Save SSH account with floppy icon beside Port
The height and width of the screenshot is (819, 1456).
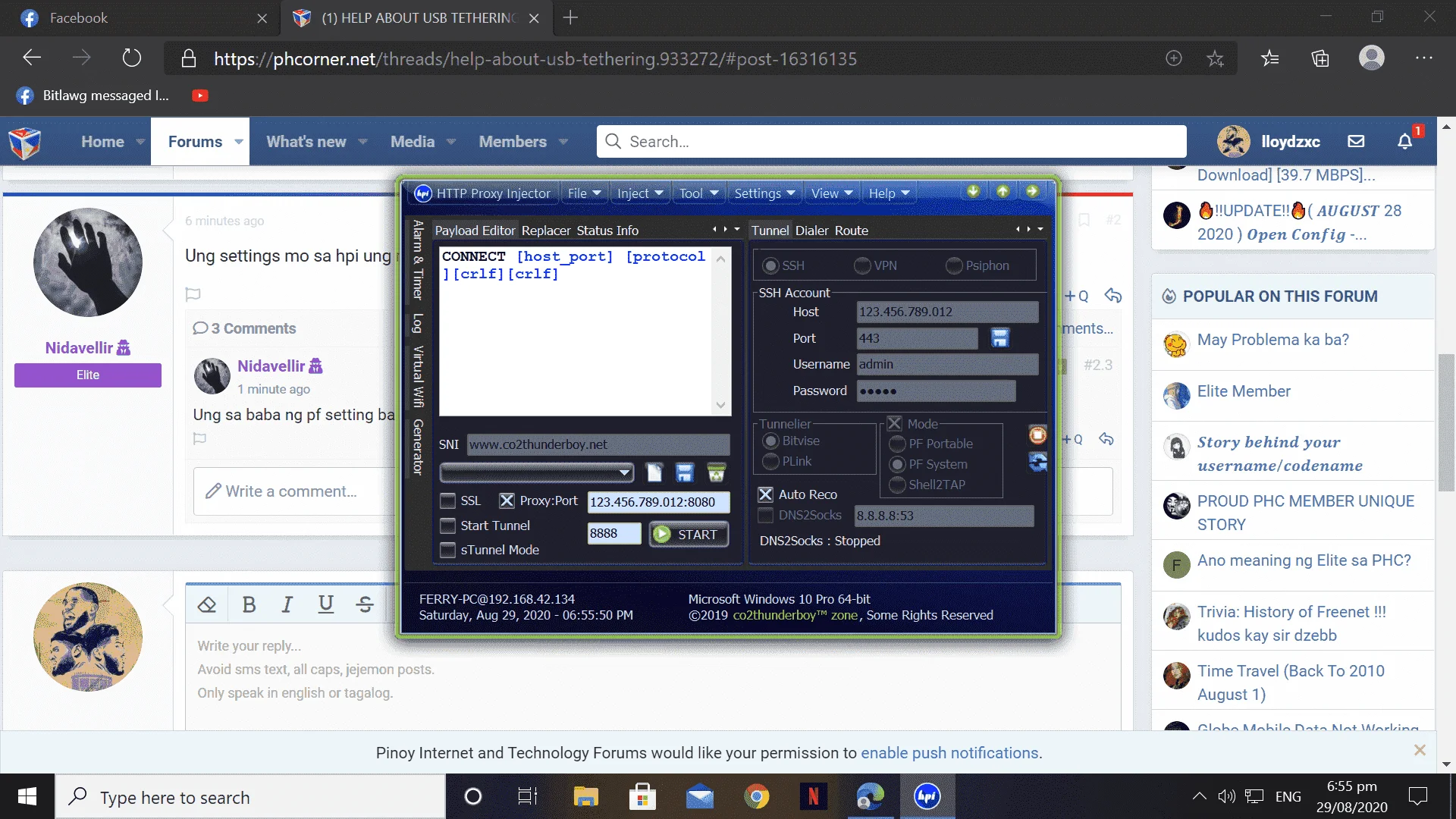click(x=1000, y=338)
